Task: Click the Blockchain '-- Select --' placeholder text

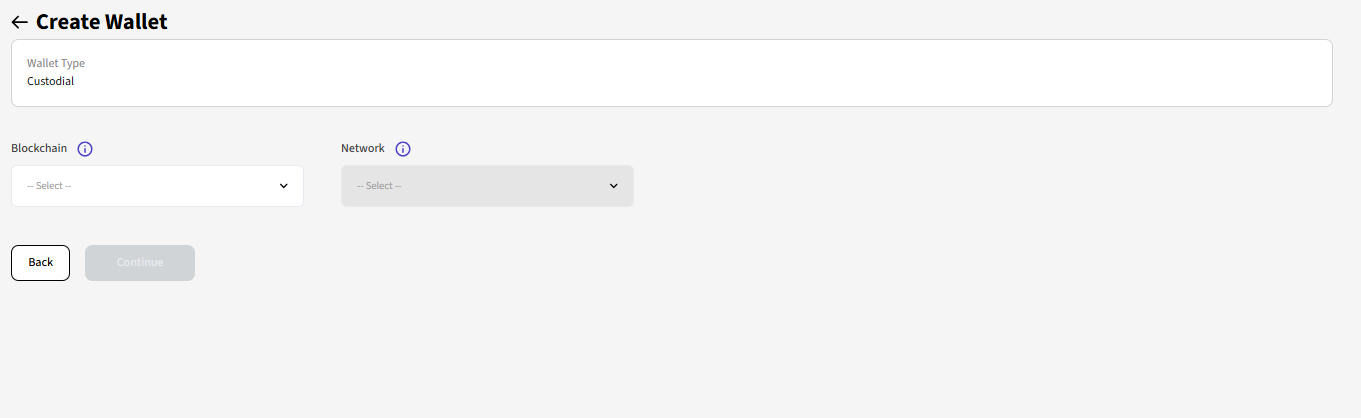Action: click(x=49, y=186)
